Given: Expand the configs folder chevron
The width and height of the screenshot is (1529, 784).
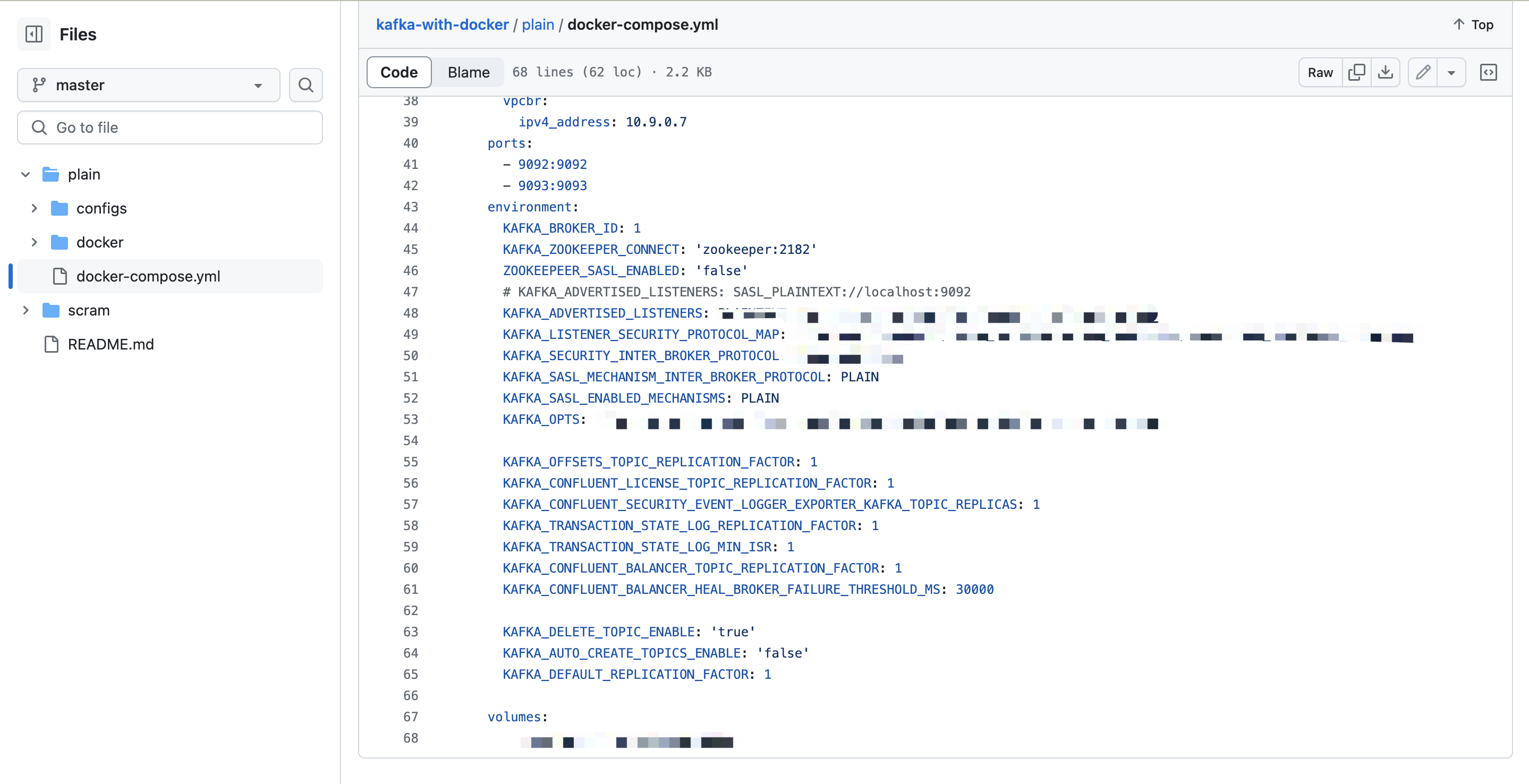Looking at the screenshot, I should [34, 208].
